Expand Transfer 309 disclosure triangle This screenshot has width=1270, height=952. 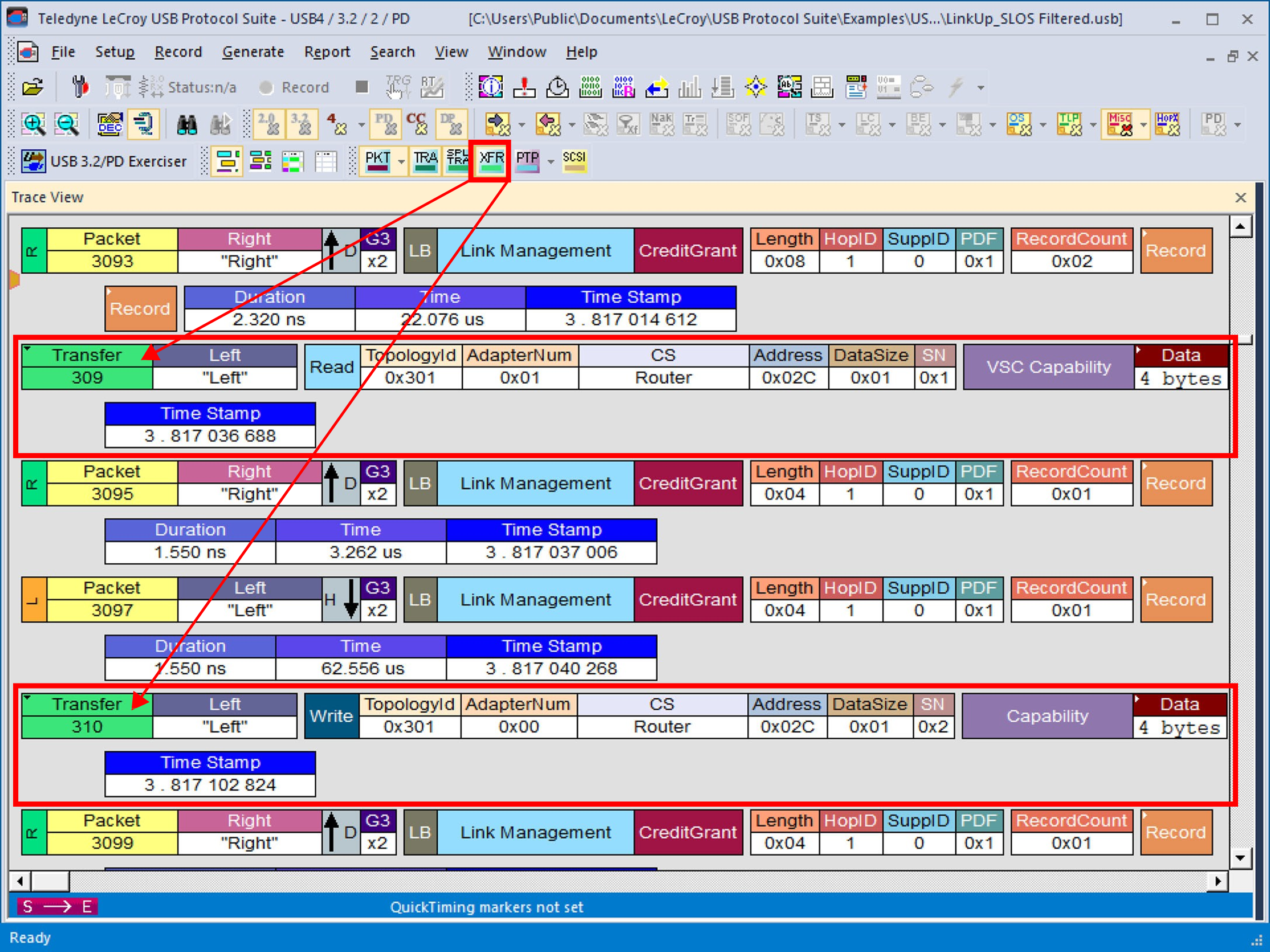[x=28, y=349]
